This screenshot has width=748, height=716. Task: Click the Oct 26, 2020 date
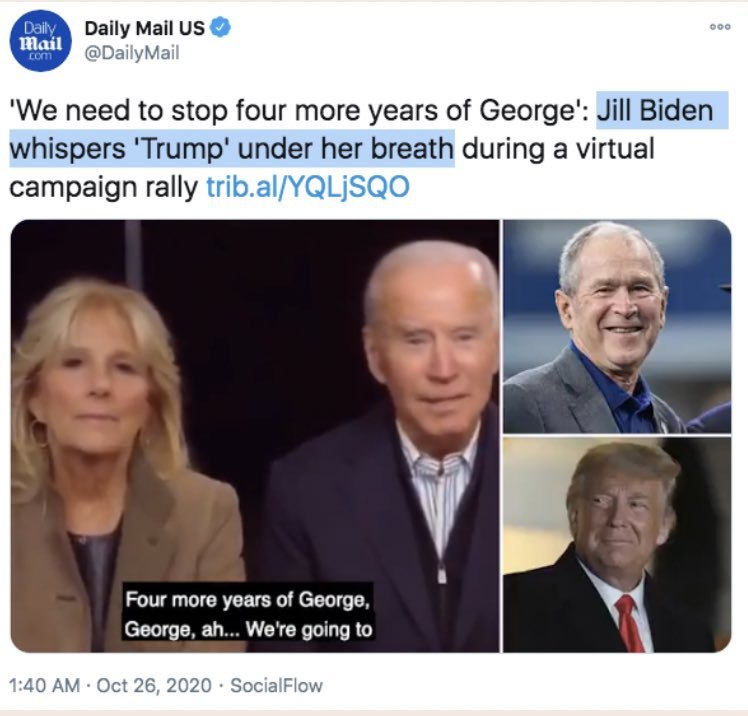pos(154,685)
